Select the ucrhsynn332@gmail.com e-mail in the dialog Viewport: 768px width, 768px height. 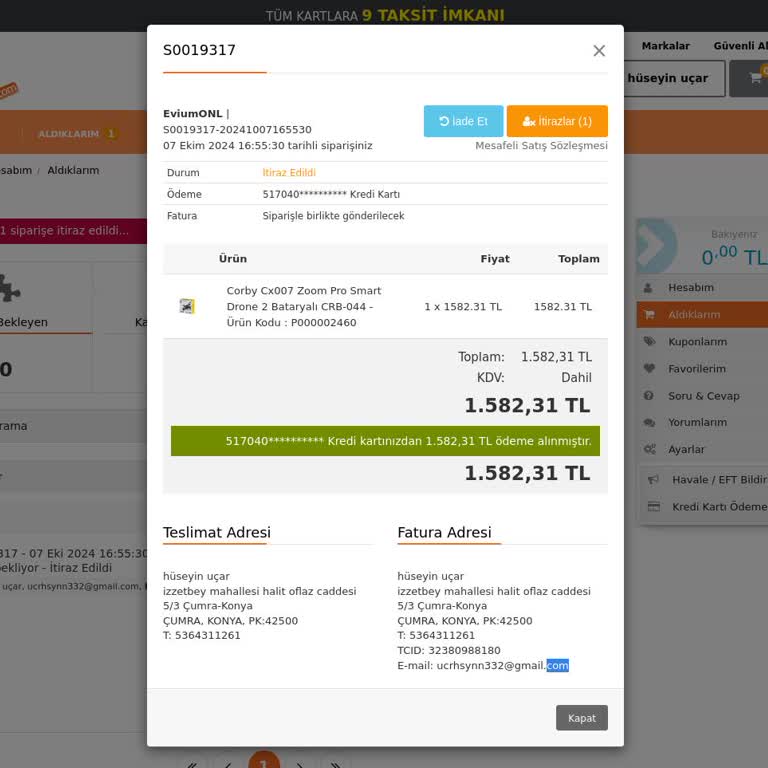tap(503, 666)
